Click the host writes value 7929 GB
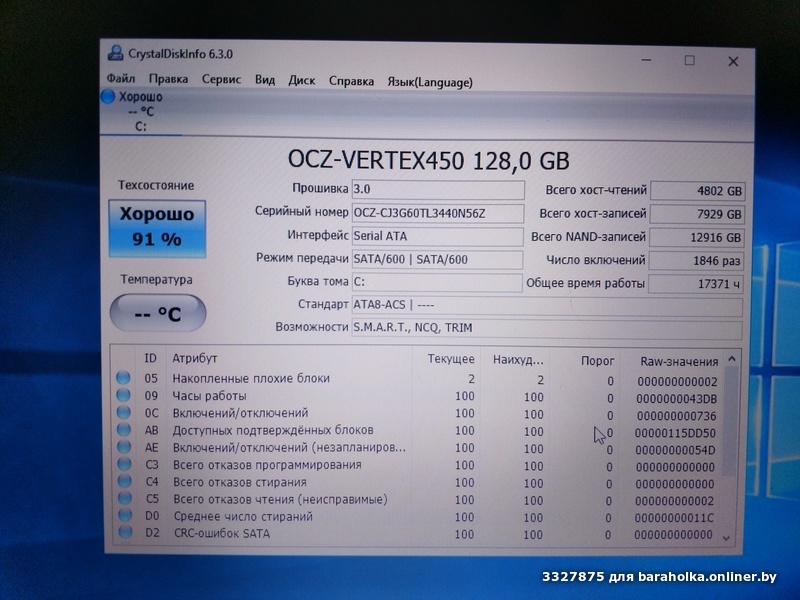 click(697, 214)
